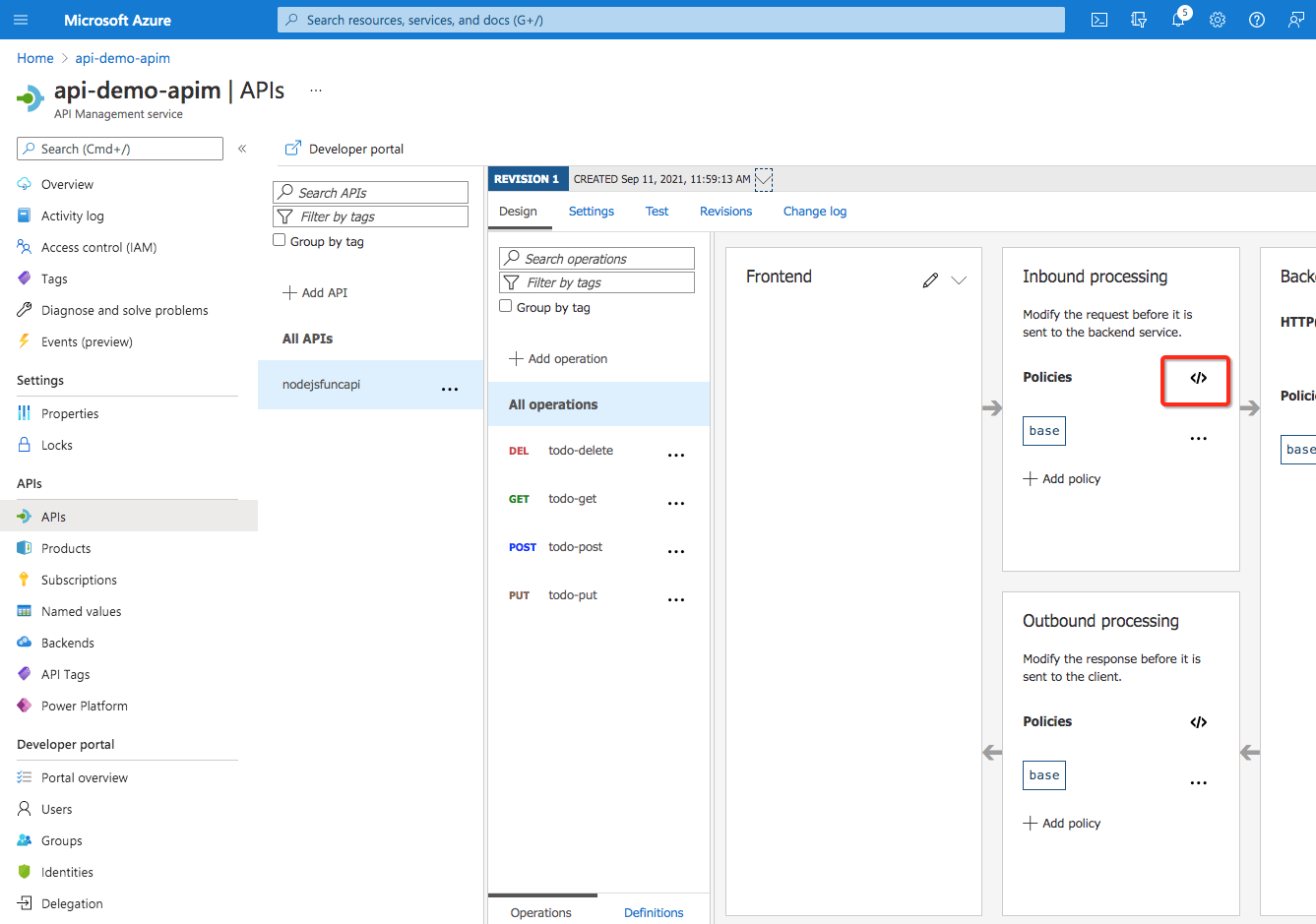Viewport: 1316px width, 924px height.
Task: Focus the global search resources field
Action: 671,20
